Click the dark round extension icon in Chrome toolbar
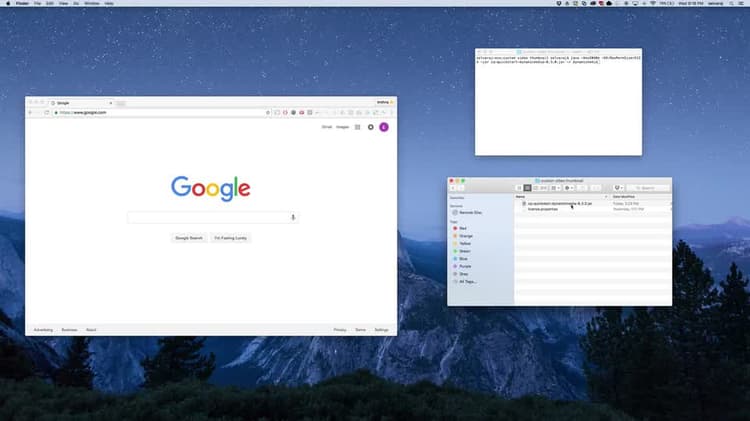This screenshot has width=750, height=421. pyautogui.click(x=293, y=112)
